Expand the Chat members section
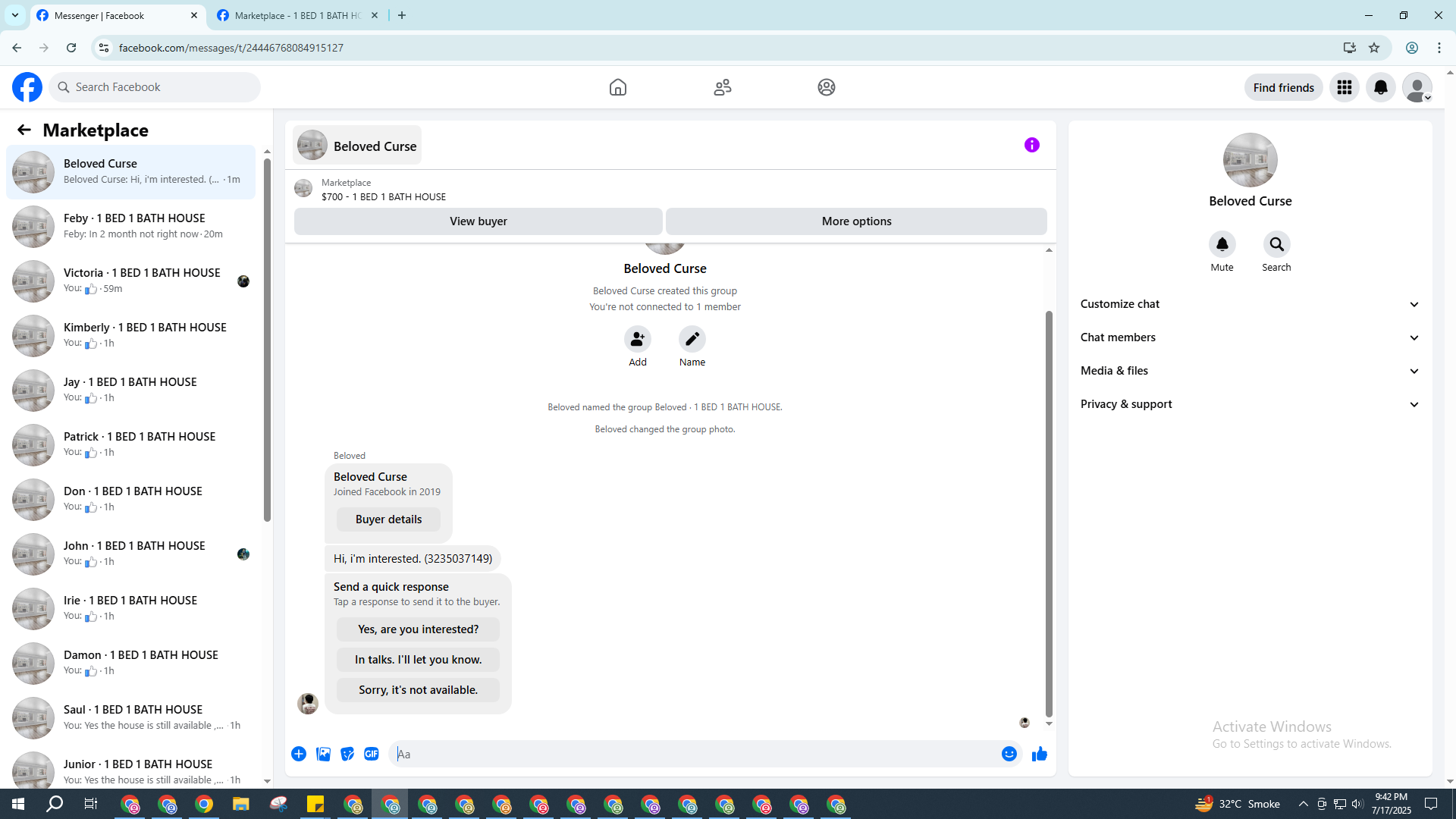 click(1250, 337)
